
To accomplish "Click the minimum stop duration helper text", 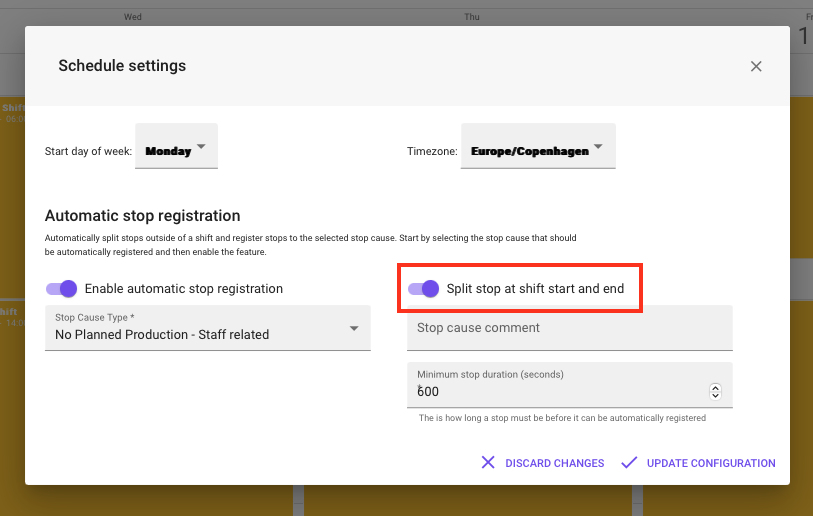I will pyautogui.click(x=562, y=418).
